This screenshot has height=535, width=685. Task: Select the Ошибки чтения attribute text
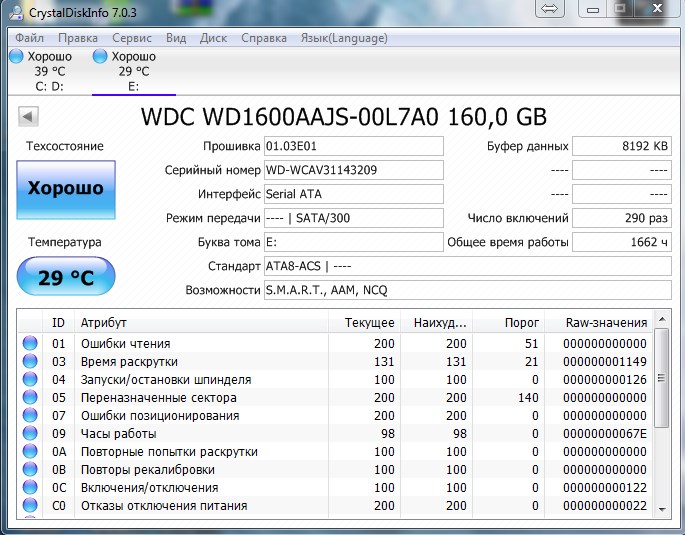125,344
